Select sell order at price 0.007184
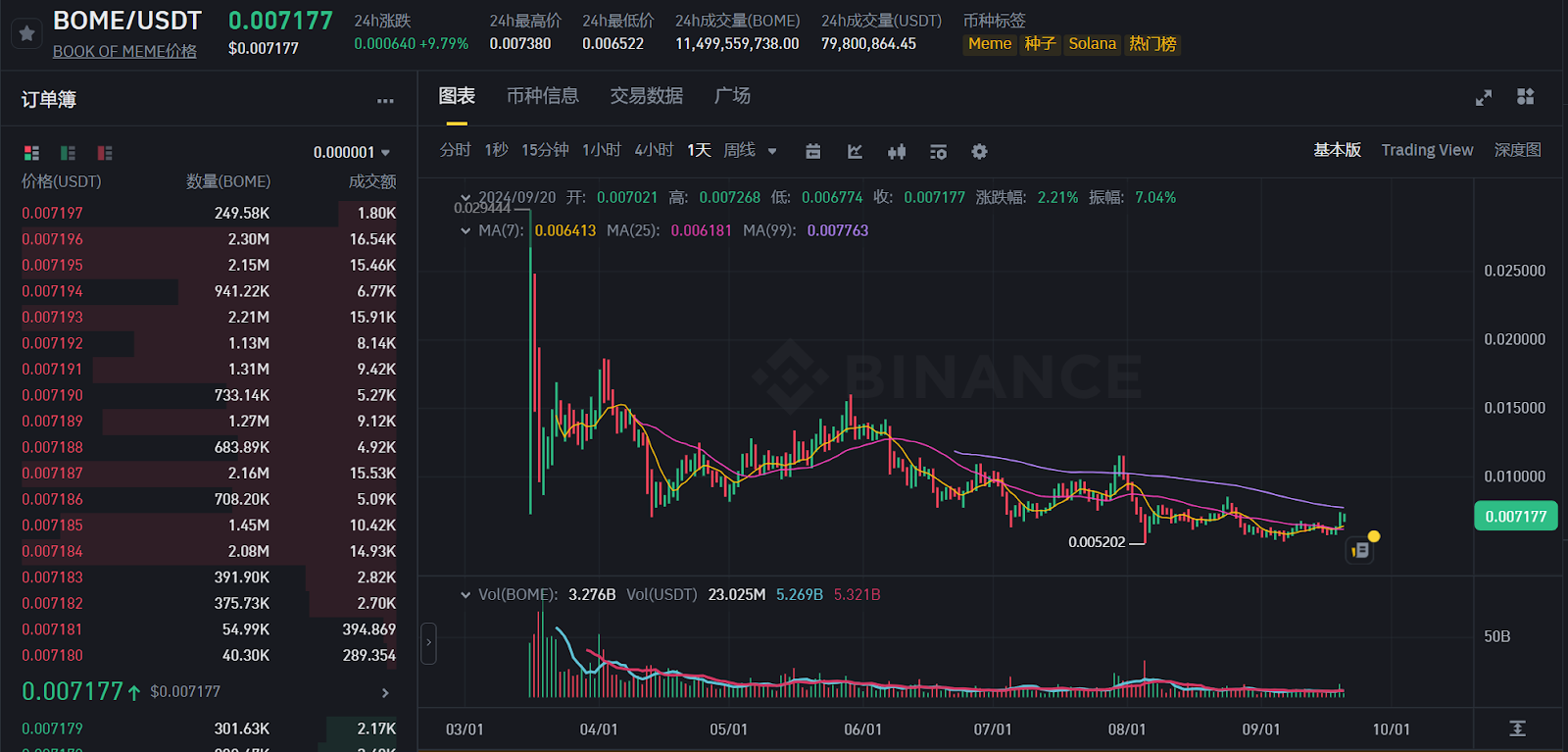The image size is (1568, 752). pos(209,551)
